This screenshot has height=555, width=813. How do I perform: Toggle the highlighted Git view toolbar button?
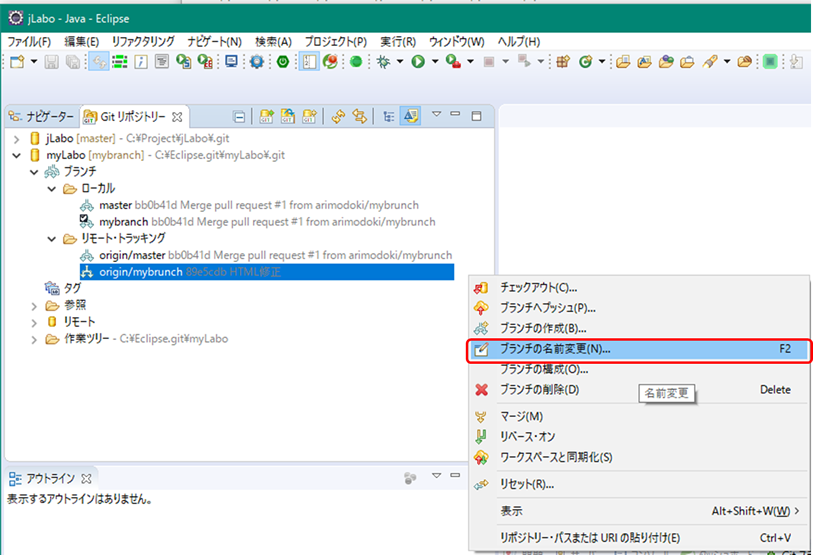coord(411,116)
